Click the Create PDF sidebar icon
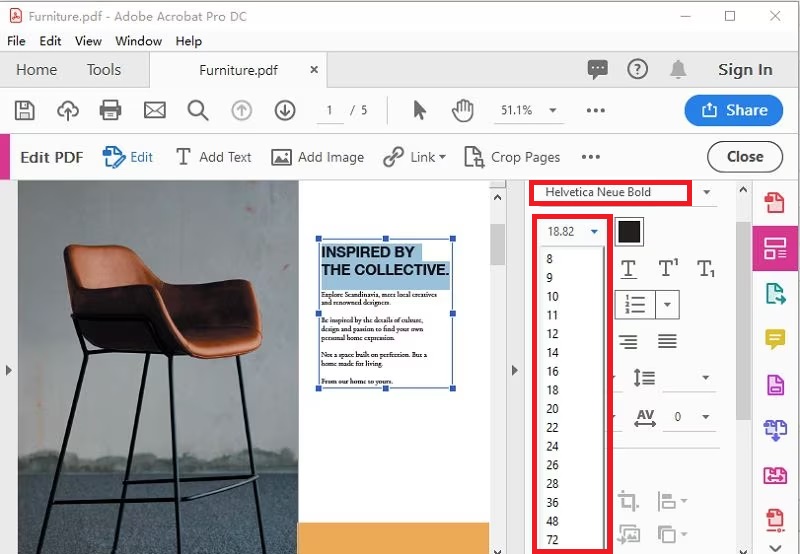 (774, 203)
